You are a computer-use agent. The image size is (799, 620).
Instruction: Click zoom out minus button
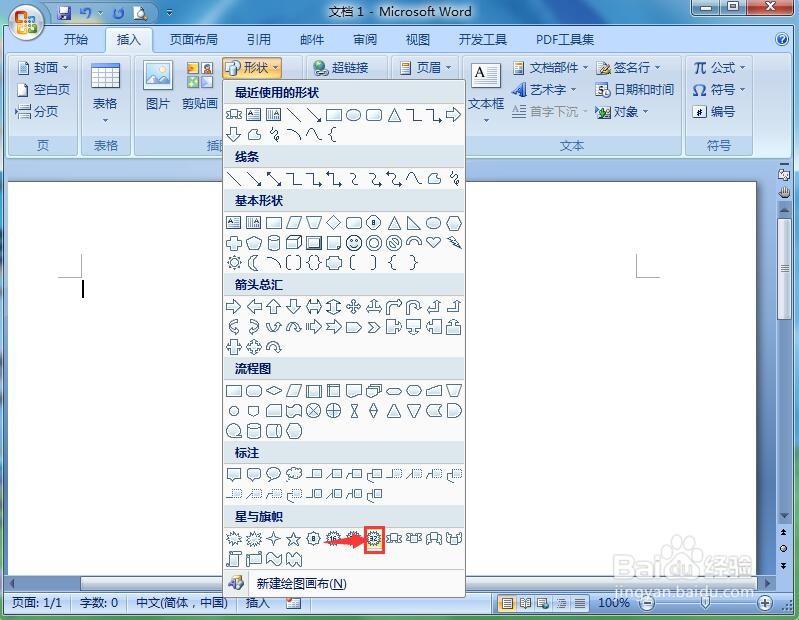647,603
